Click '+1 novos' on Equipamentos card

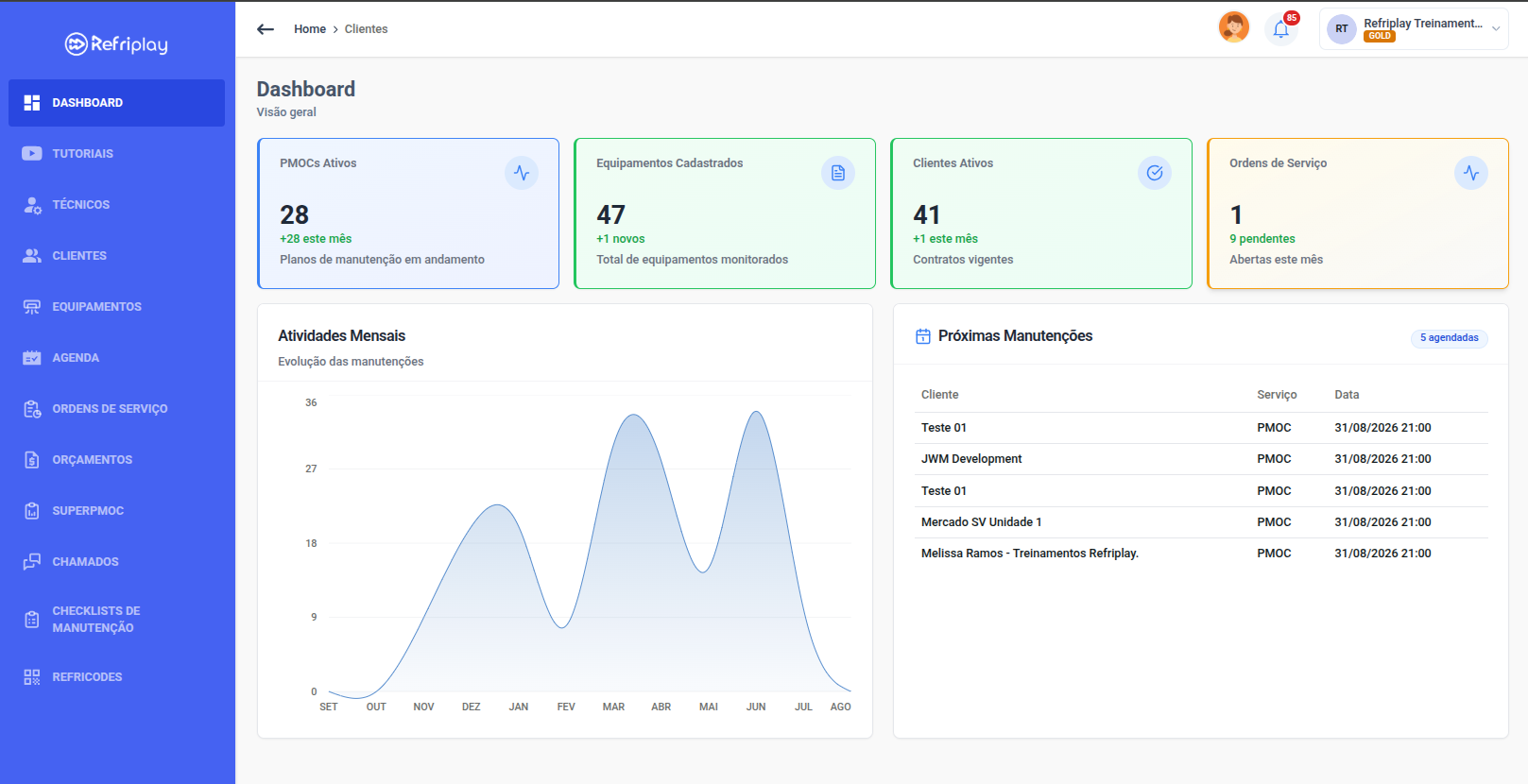tap(621, 239)
